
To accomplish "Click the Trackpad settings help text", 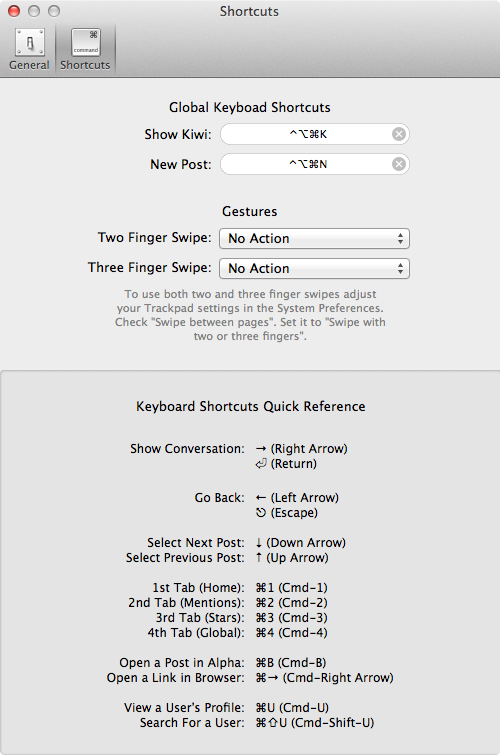I will point(250,315).
